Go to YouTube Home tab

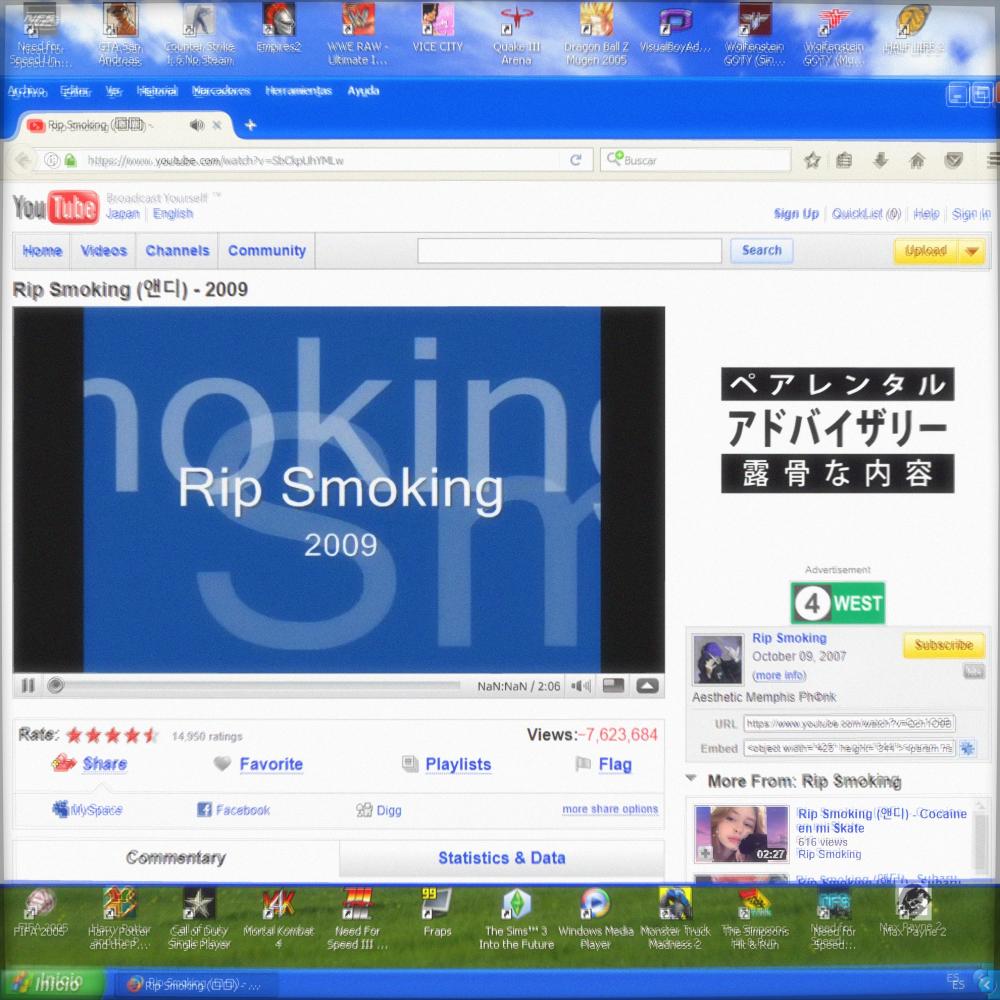click(x=42, y=251)
